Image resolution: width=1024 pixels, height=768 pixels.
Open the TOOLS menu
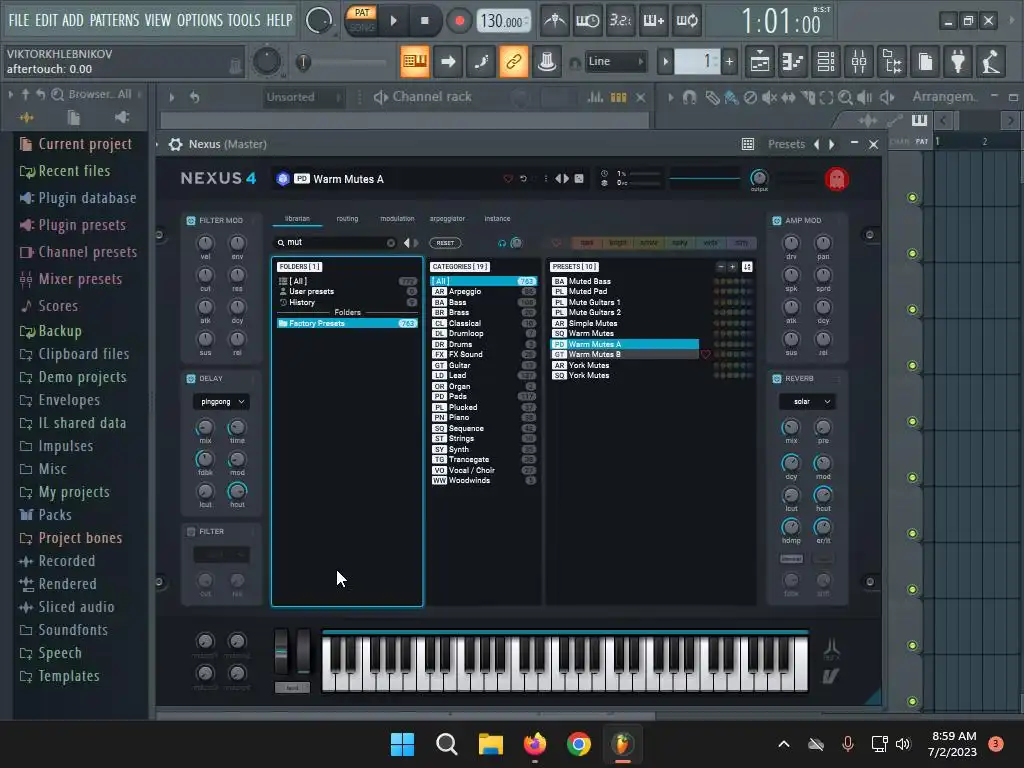coord(244,20)
